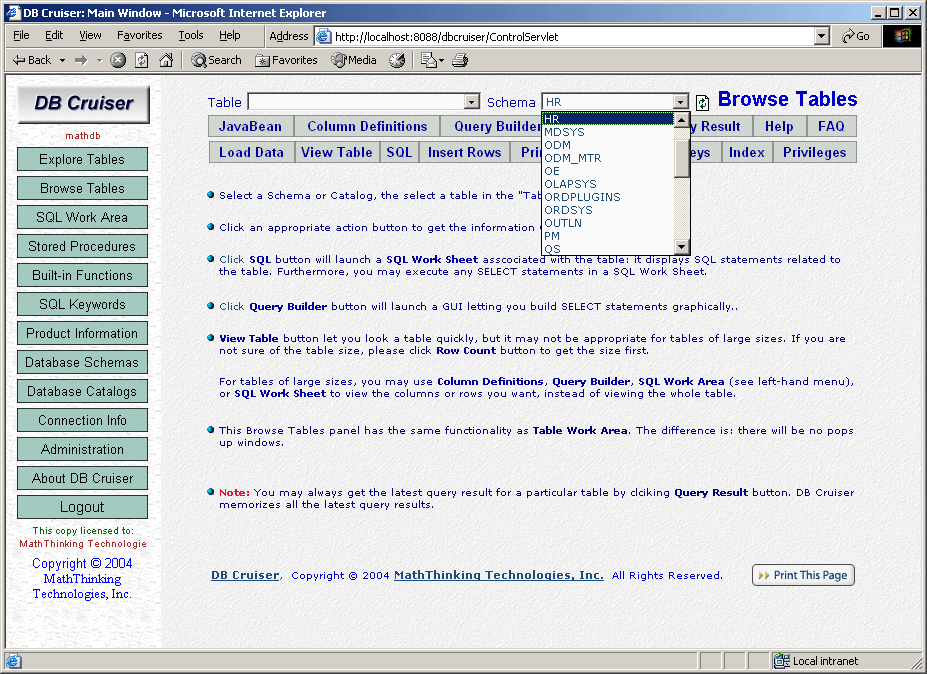Go to Home page icon

pyautogui.click(x=166, y=60)
